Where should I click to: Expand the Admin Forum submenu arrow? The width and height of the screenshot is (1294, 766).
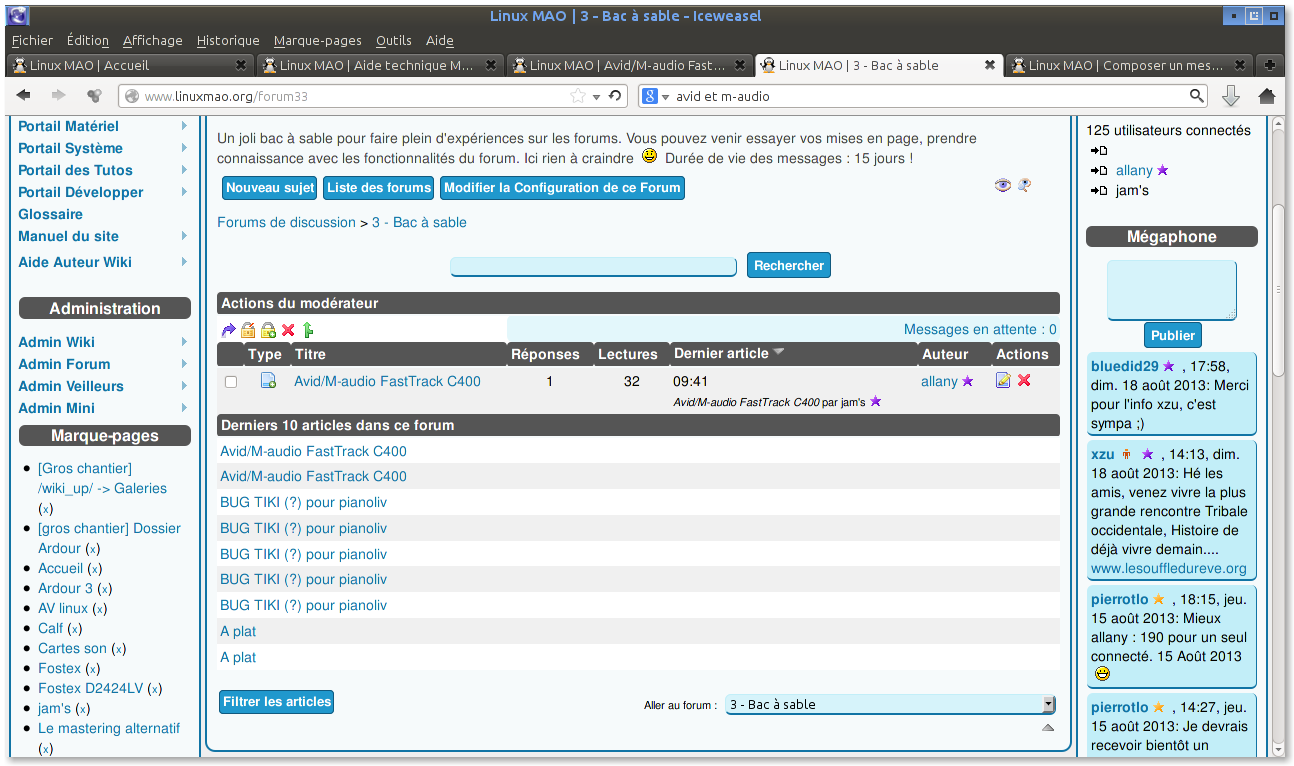click(x=184, y=364)
